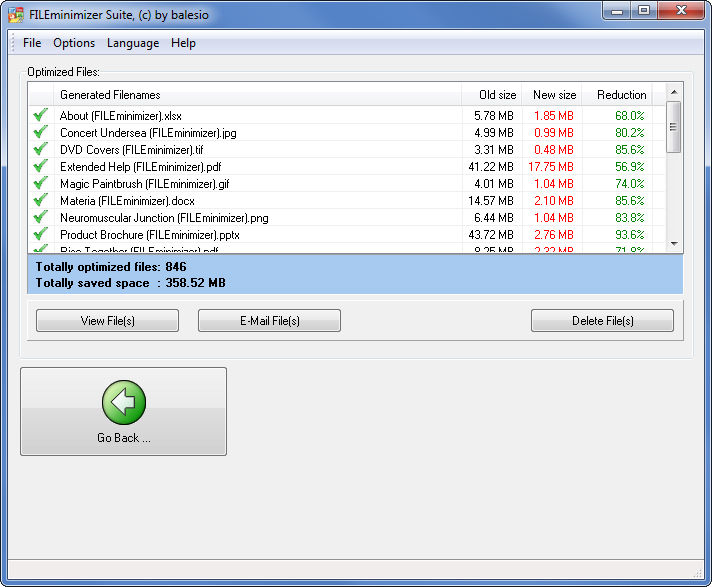The width and height of the screenshot is (712, 587).
Task: Click green checkmark for Magic Paintbrush gif
Action: pyautogui.click(x=40, y=183)
